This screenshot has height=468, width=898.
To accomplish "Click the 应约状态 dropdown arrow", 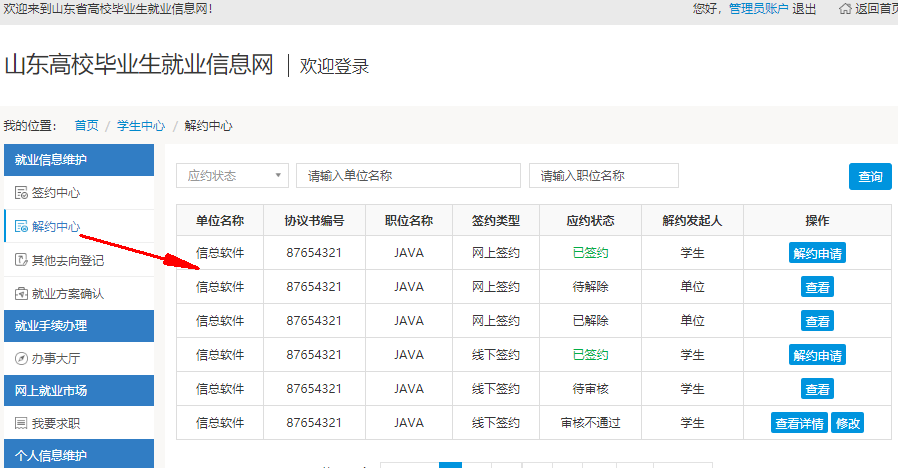I will pyautogui.click(x=277, y=176).
